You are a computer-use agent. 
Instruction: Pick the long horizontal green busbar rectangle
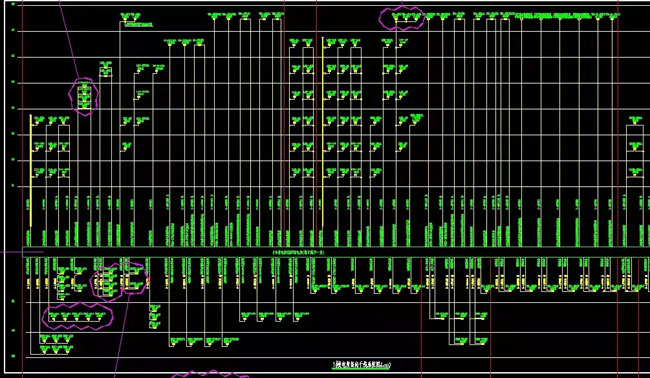point(336,252)
